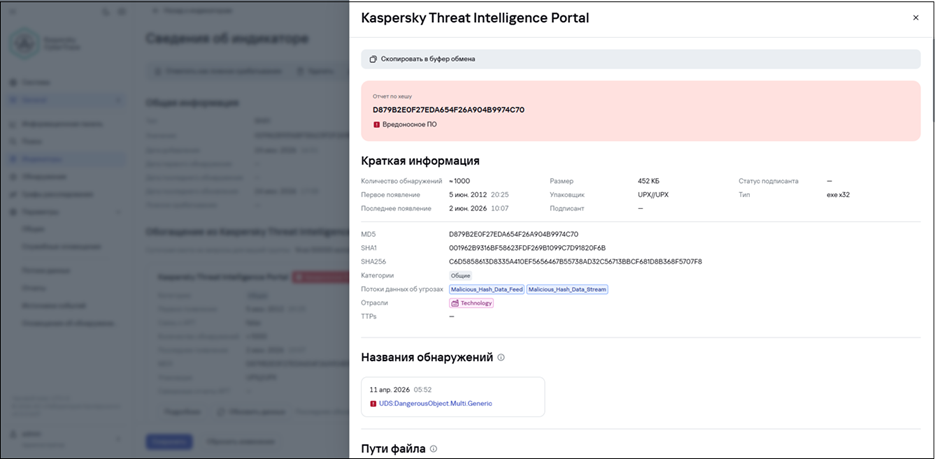The width and height of the screenshot is (935, 459).
Task: Click the 'Названия обнаружений' section heading
Action: coord(427,358)
